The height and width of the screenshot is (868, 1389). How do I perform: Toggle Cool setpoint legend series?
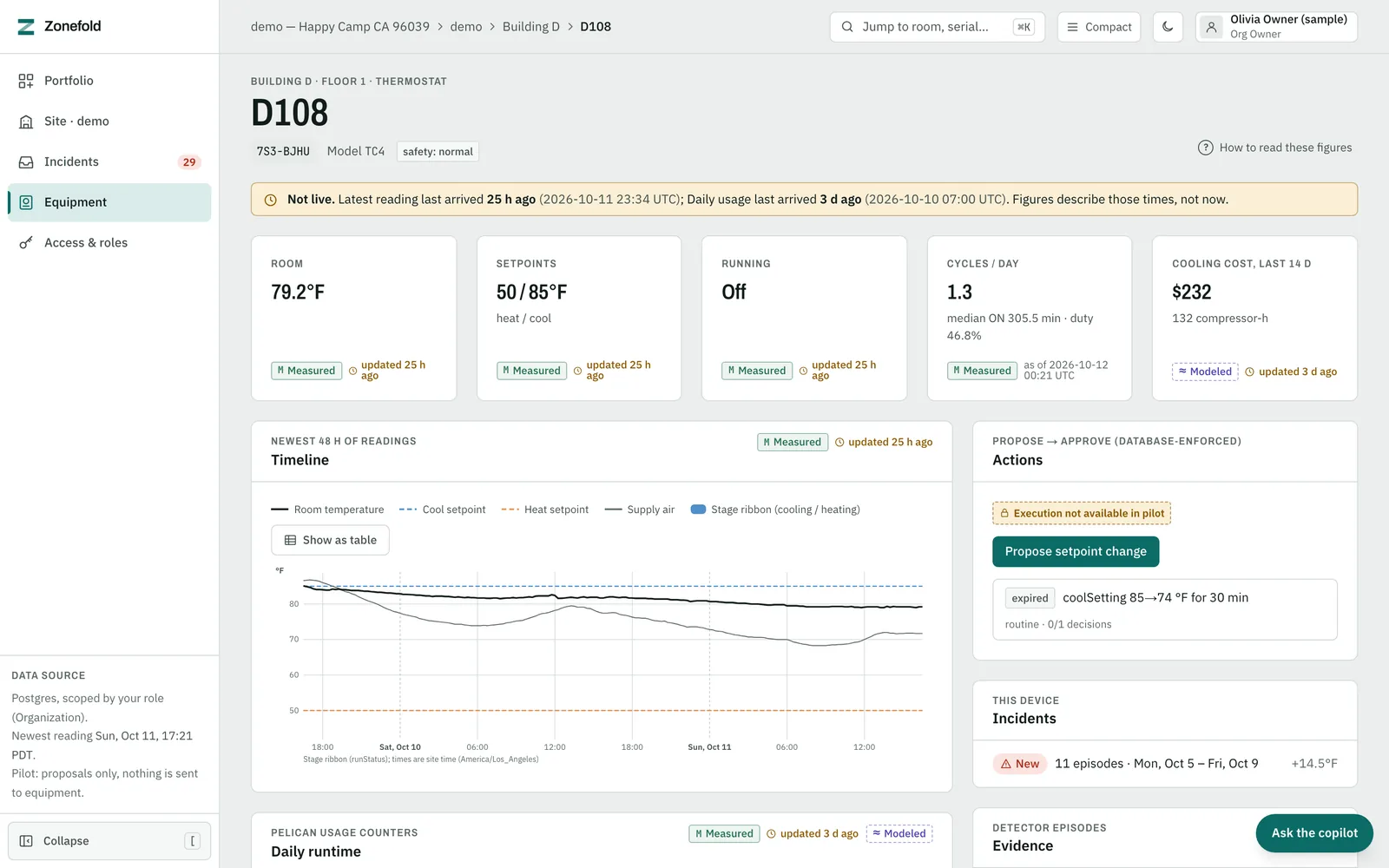443,510
